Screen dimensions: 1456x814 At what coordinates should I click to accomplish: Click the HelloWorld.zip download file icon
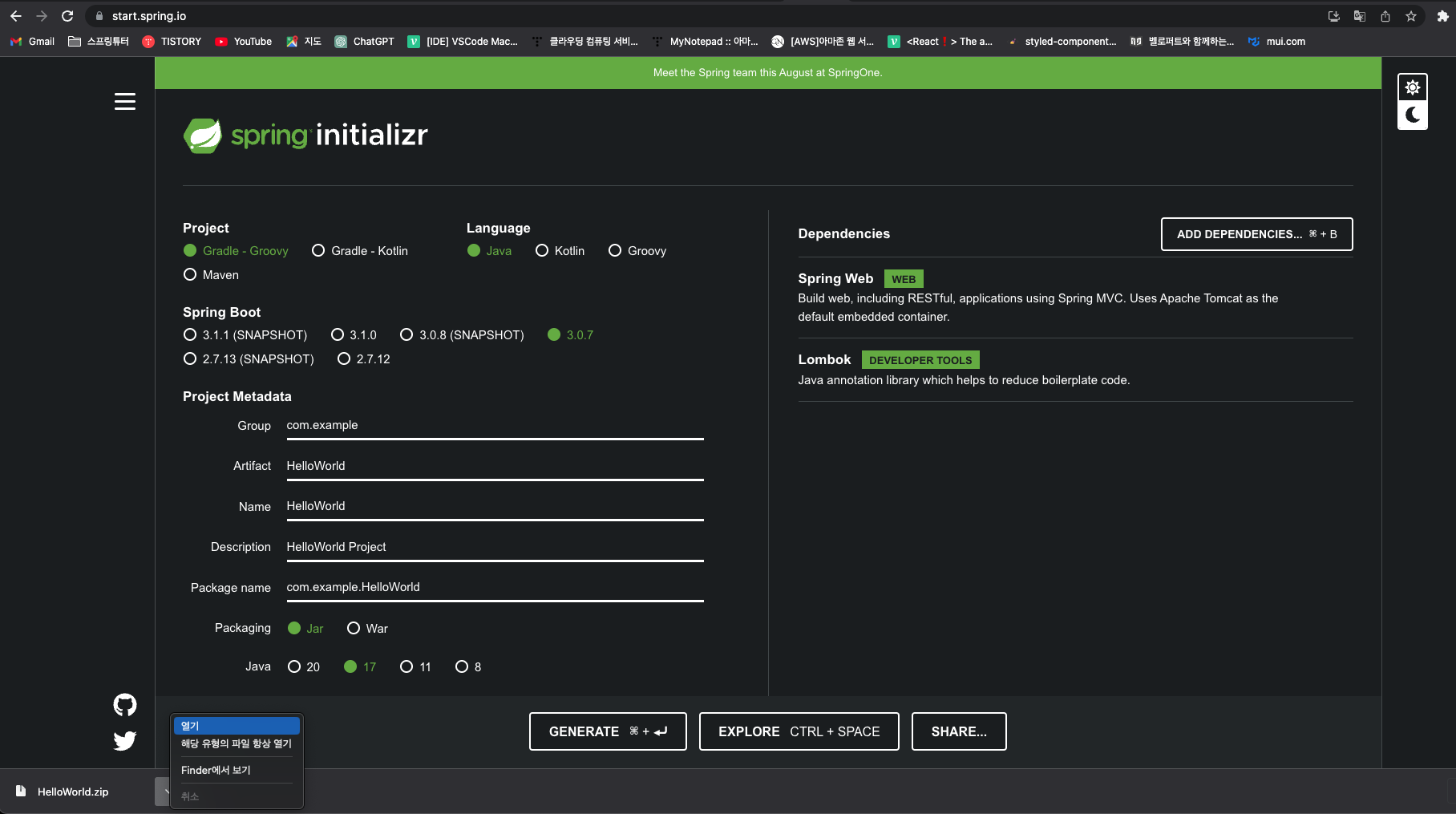pyautogui.click(x=21, y=792)
